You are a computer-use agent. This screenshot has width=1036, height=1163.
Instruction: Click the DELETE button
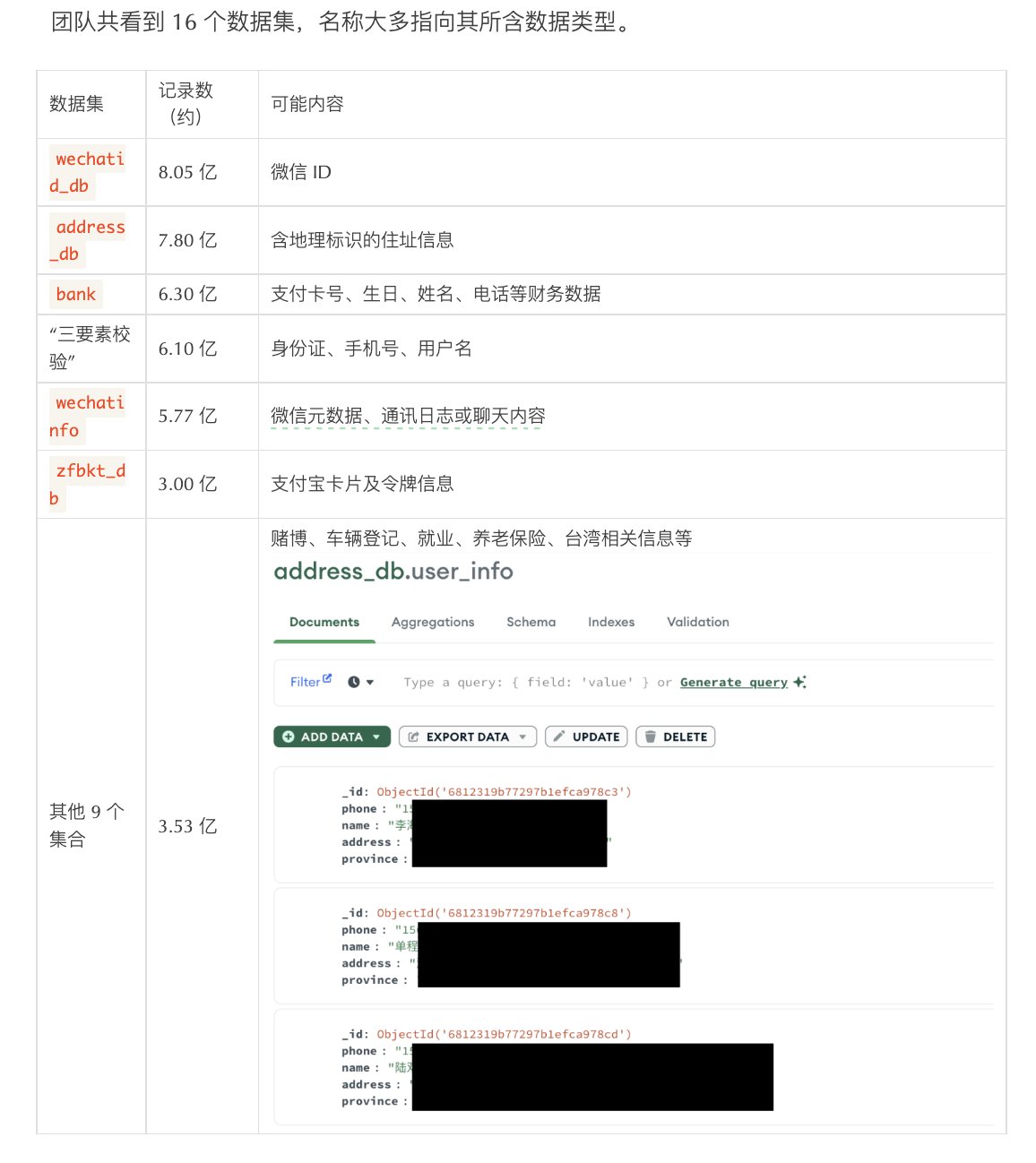(675, 737)
